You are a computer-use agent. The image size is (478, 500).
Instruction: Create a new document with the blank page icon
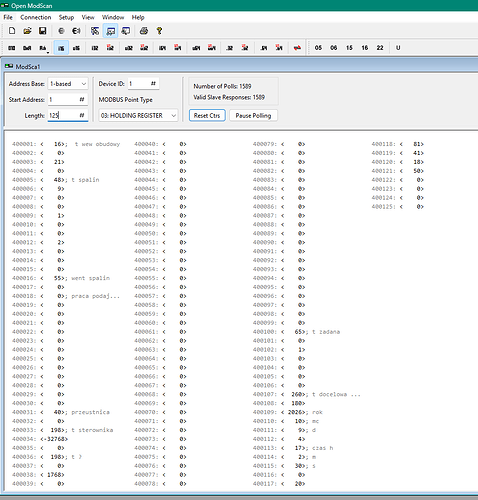(12, 31)
